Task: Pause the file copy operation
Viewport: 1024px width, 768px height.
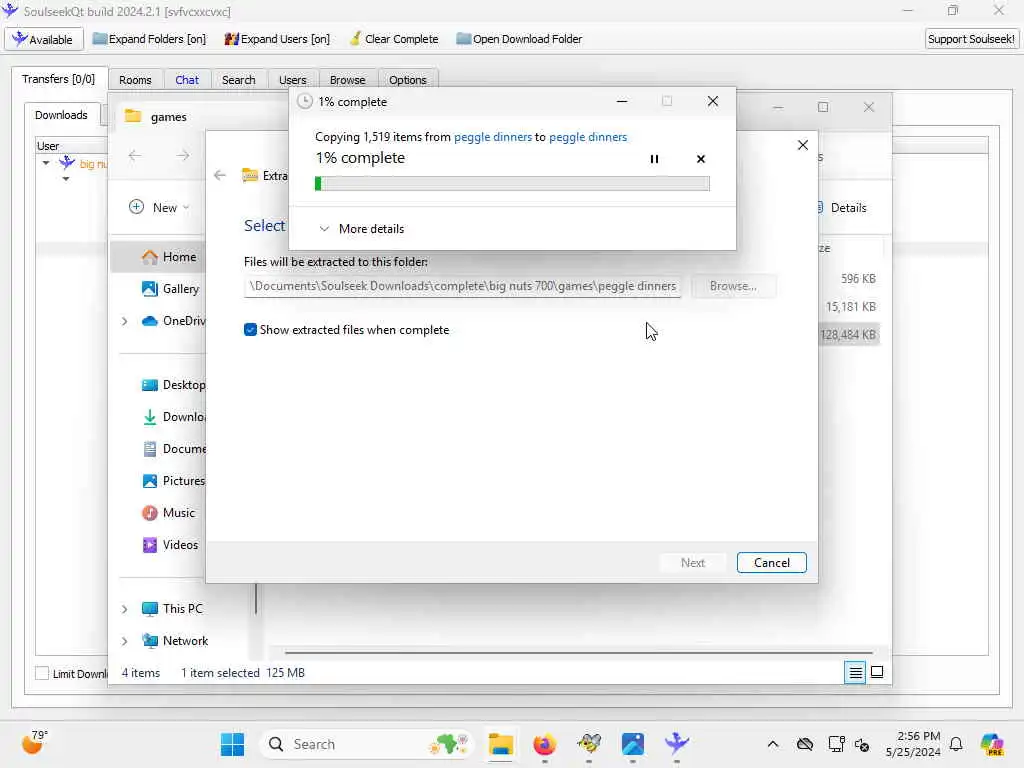Action: (x=654, y=159)
